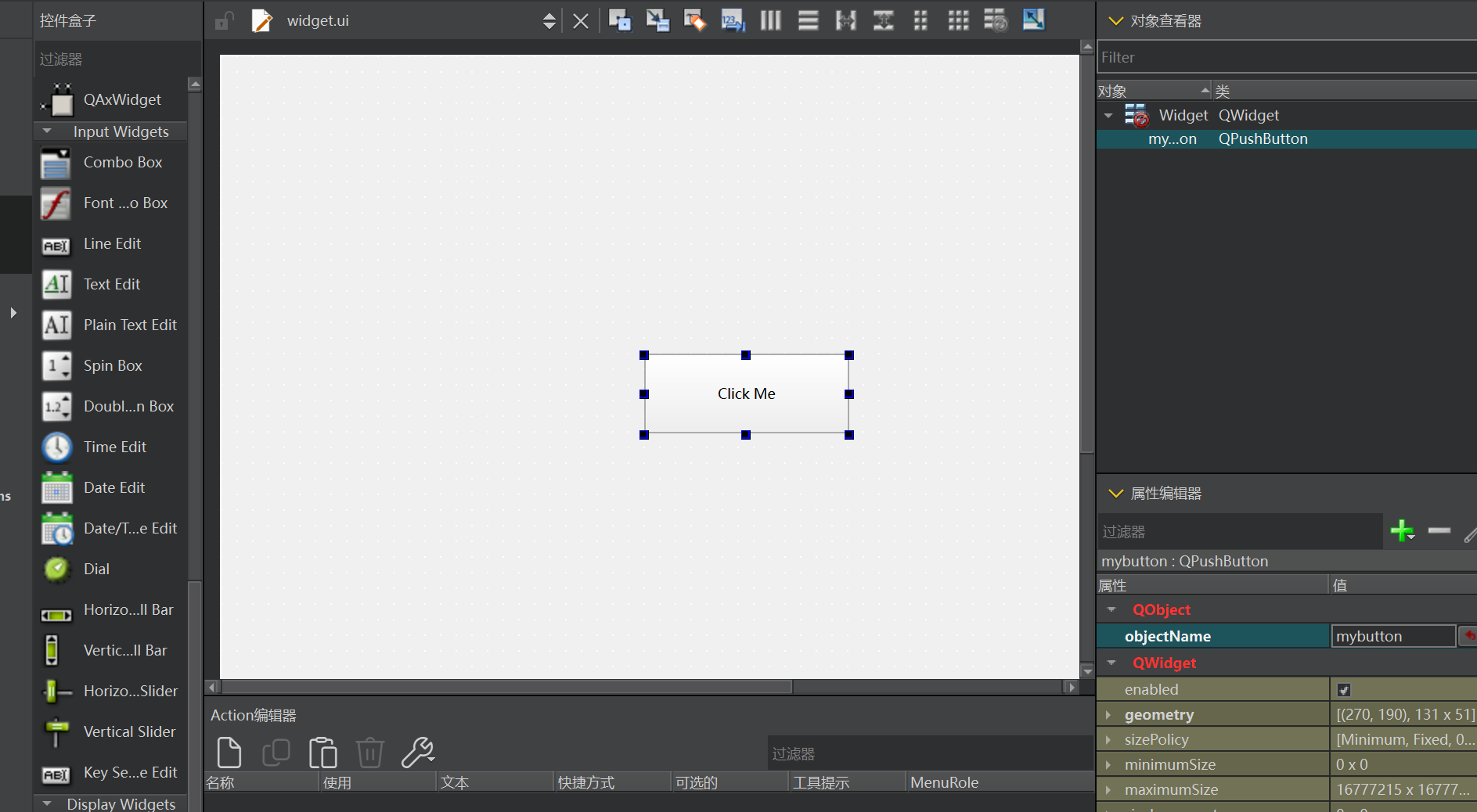Image resolution: width=1477 pixels, height=812 pixels.
Task: Switch to Edit Tab Order mode
Action: [x=733, y=20]
